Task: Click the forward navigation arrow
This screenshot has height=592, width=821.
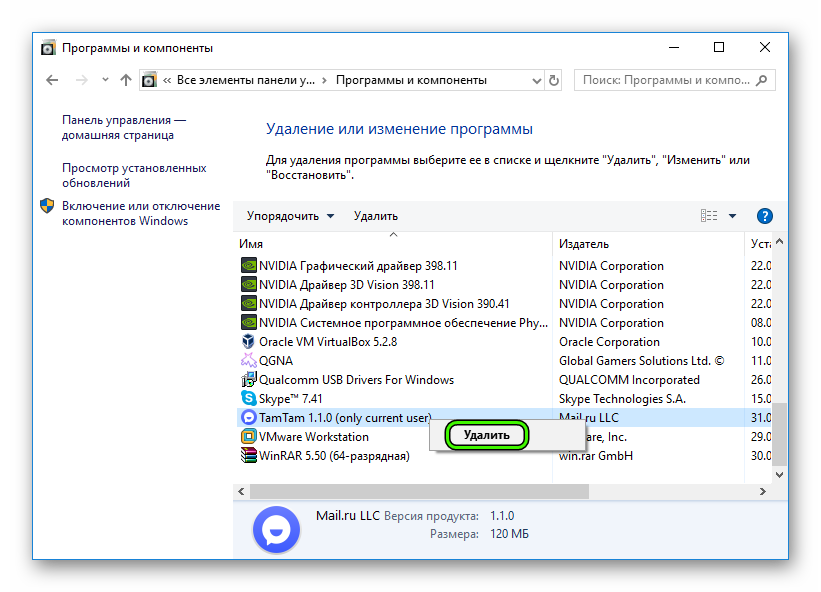Action: point(82,80)
